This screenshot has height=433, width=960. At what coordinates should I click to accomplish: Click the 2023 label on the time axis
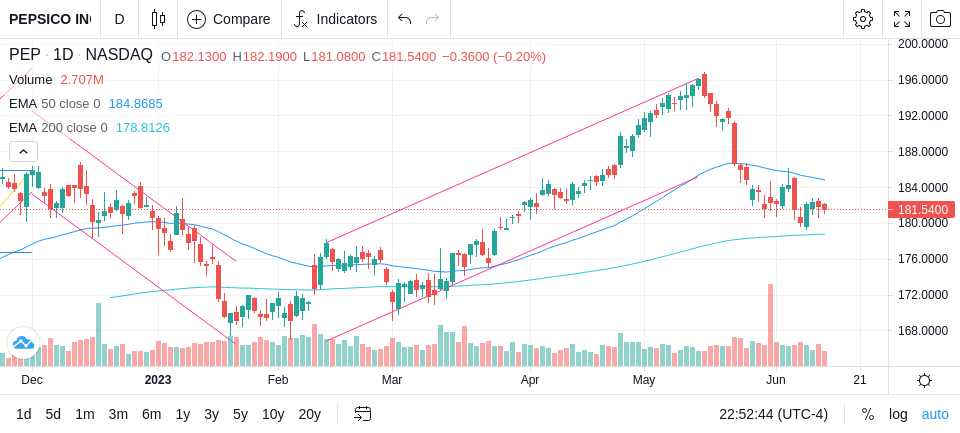pyautogui.click(x=158, y=380)
